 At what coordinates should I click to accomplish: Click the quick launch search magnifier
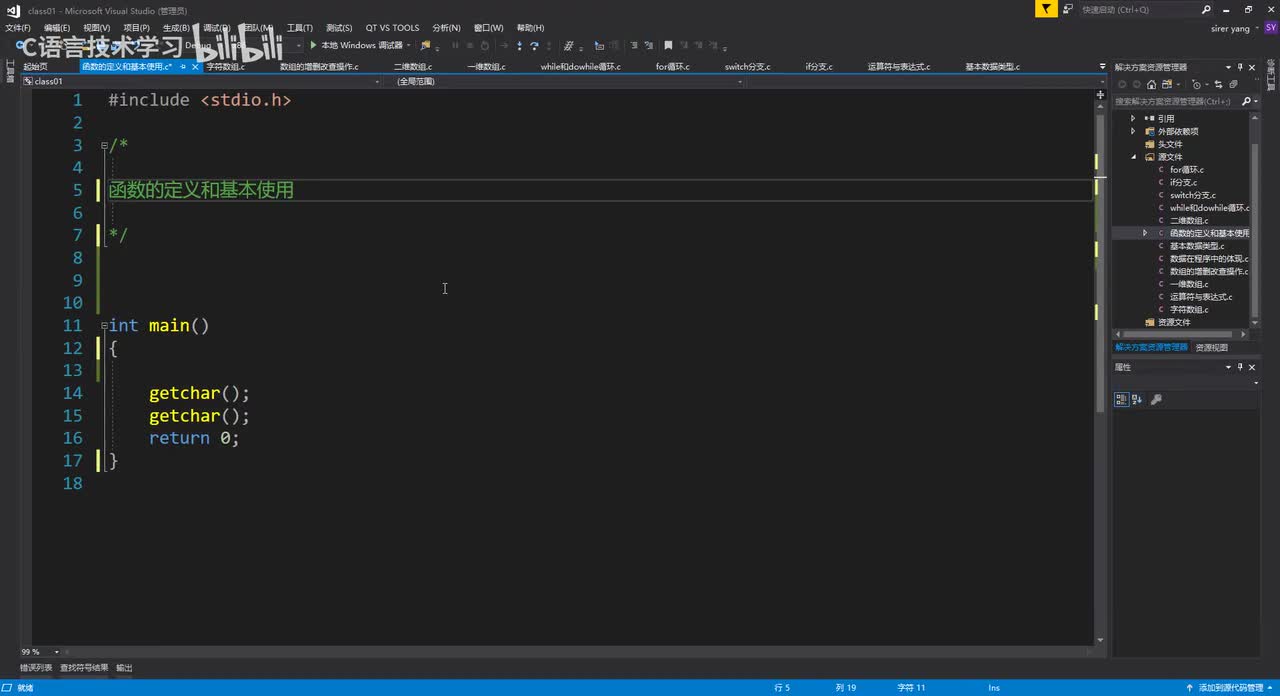(x=1206, y=9)
